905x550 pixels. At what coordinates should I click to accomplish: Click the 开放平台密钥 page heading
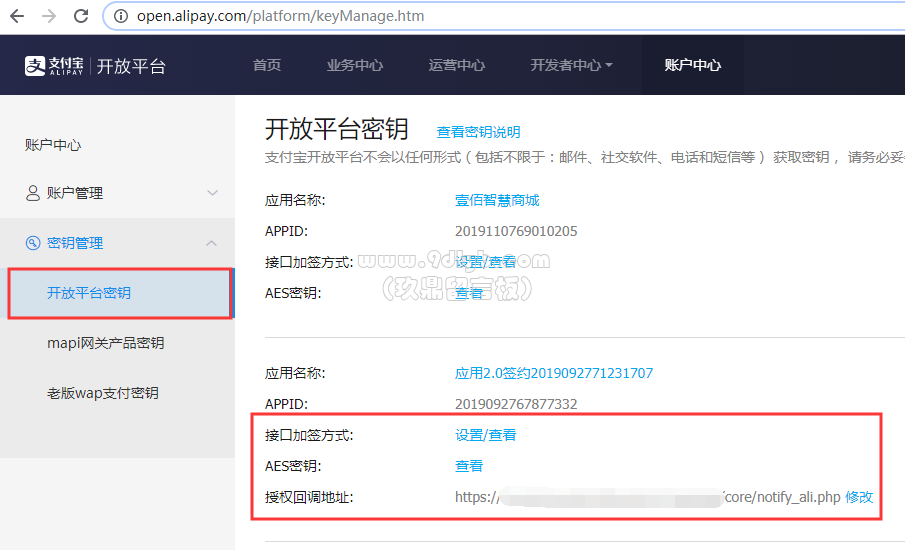(x=337, y=129)
